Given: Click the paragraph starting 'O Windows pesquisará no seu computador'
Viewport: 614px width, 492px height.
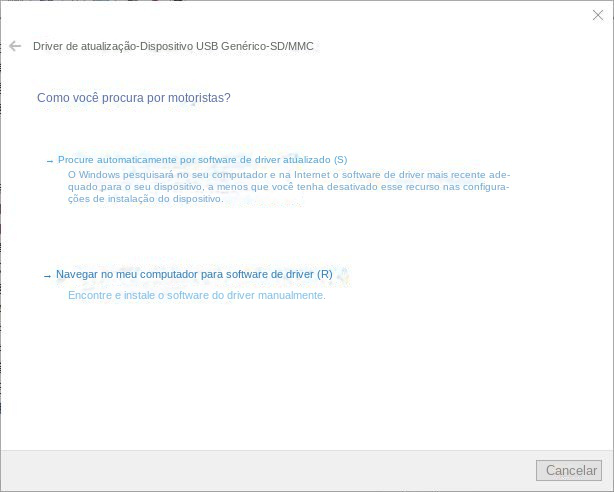Looking at the screenshot, I should pos(289,186).
